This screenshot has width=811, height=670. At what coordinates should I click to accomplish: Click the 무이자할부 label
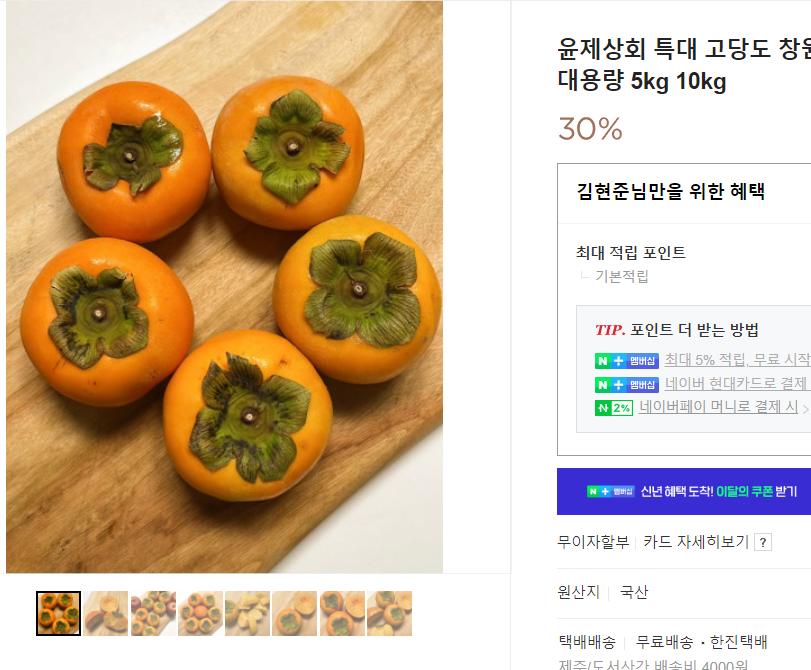[593, 542]
